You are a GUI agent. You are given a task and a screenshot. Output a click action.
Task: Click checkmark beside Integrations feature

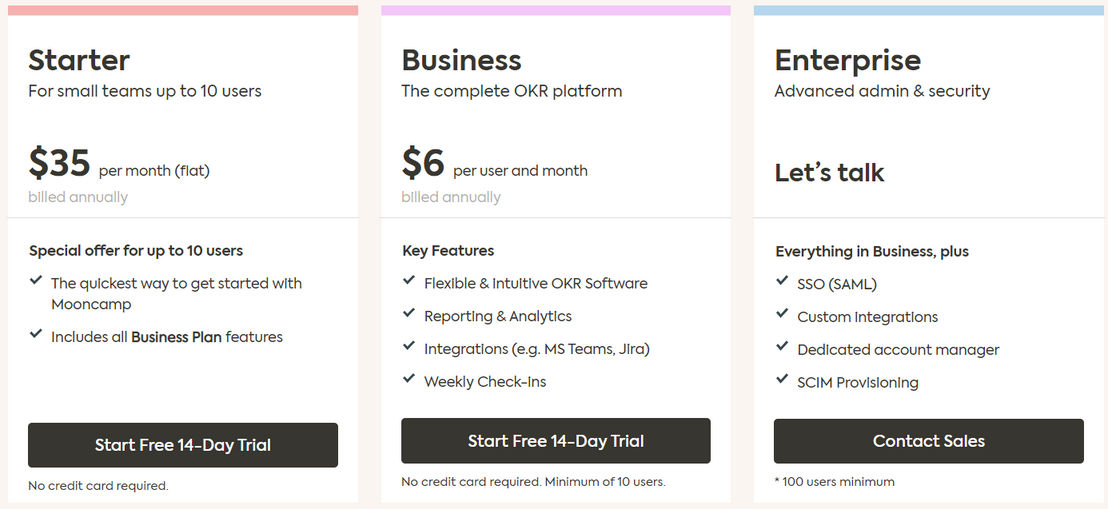[x=408, y=346]
